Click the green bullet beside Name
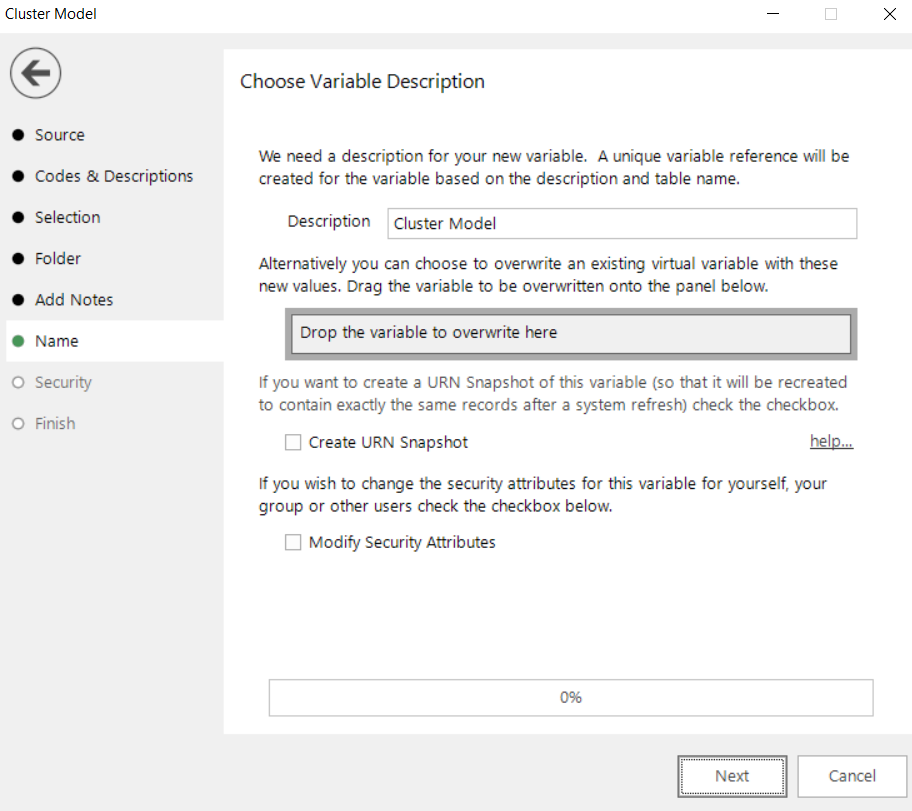 point(18,341)
